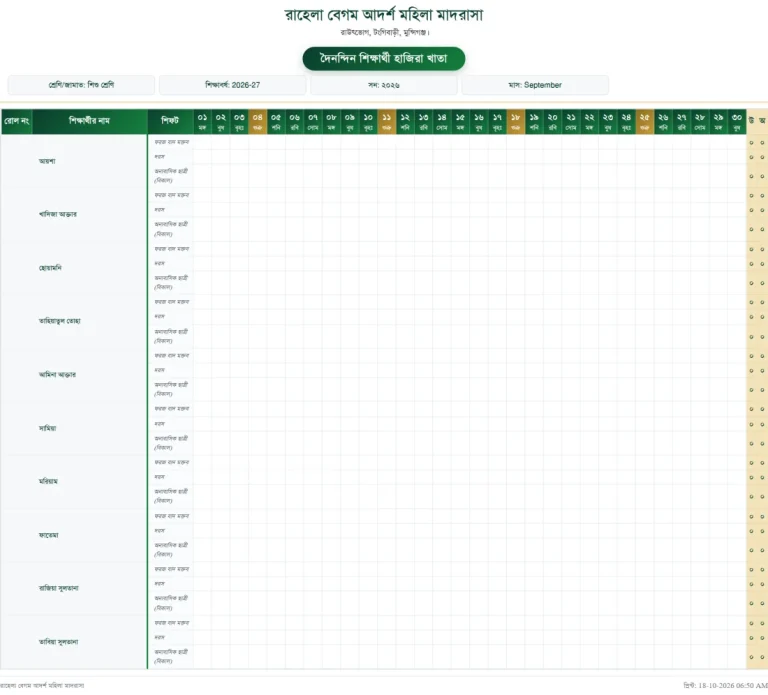Image resolution: width=768 pixels, height=695 pixels.
Task: Select student name খাদিজা আক্তার
Action: point(58,215)
